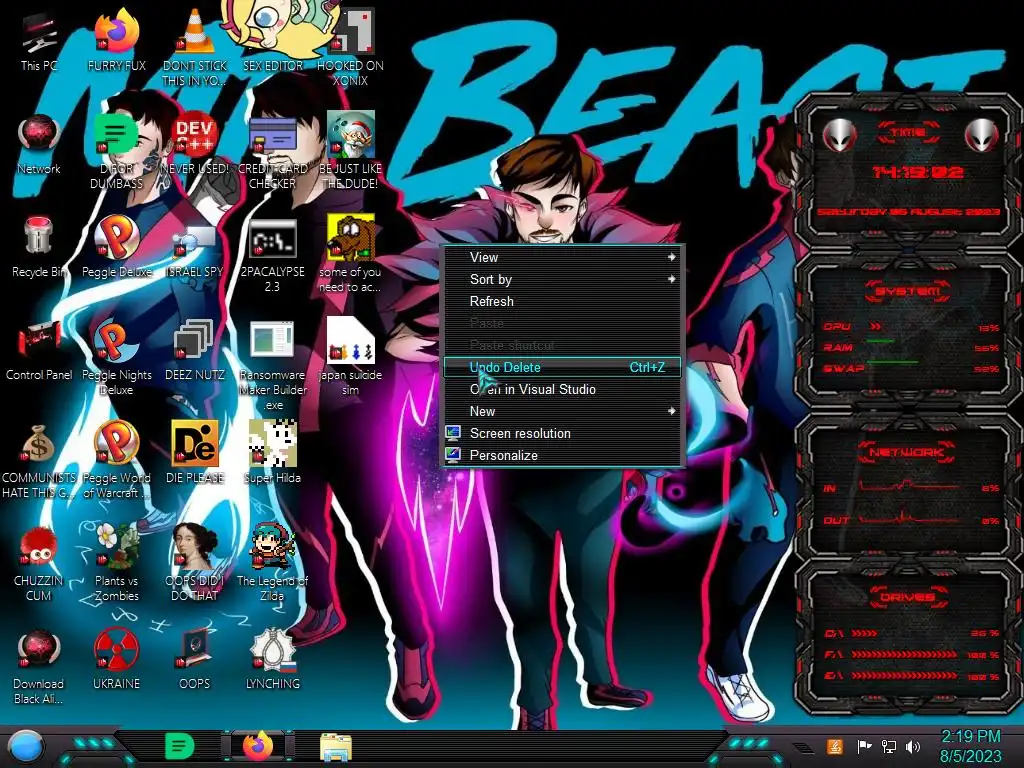Open the HOOKED ON XONIX shortcut
1024x768 pixels.
tap(350, 47)
